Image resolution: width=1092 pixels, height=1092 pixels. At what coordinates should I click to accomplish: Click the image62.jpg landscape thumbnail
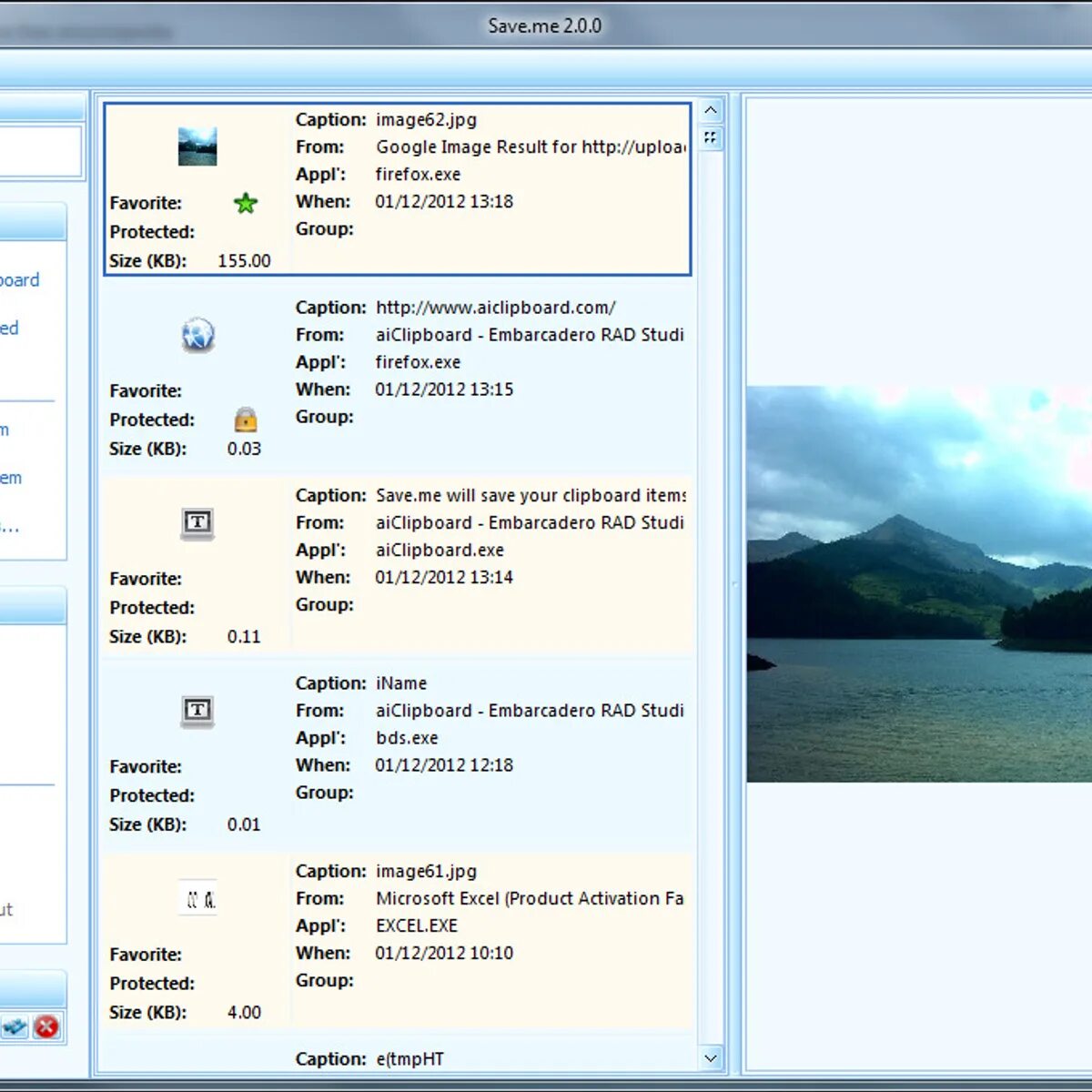pos(197,147)
